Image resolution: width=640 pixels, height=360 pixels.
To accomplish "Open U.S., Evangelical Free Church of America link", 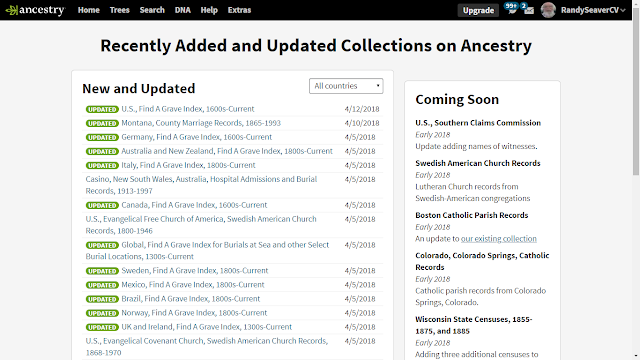I will point(201,225).
